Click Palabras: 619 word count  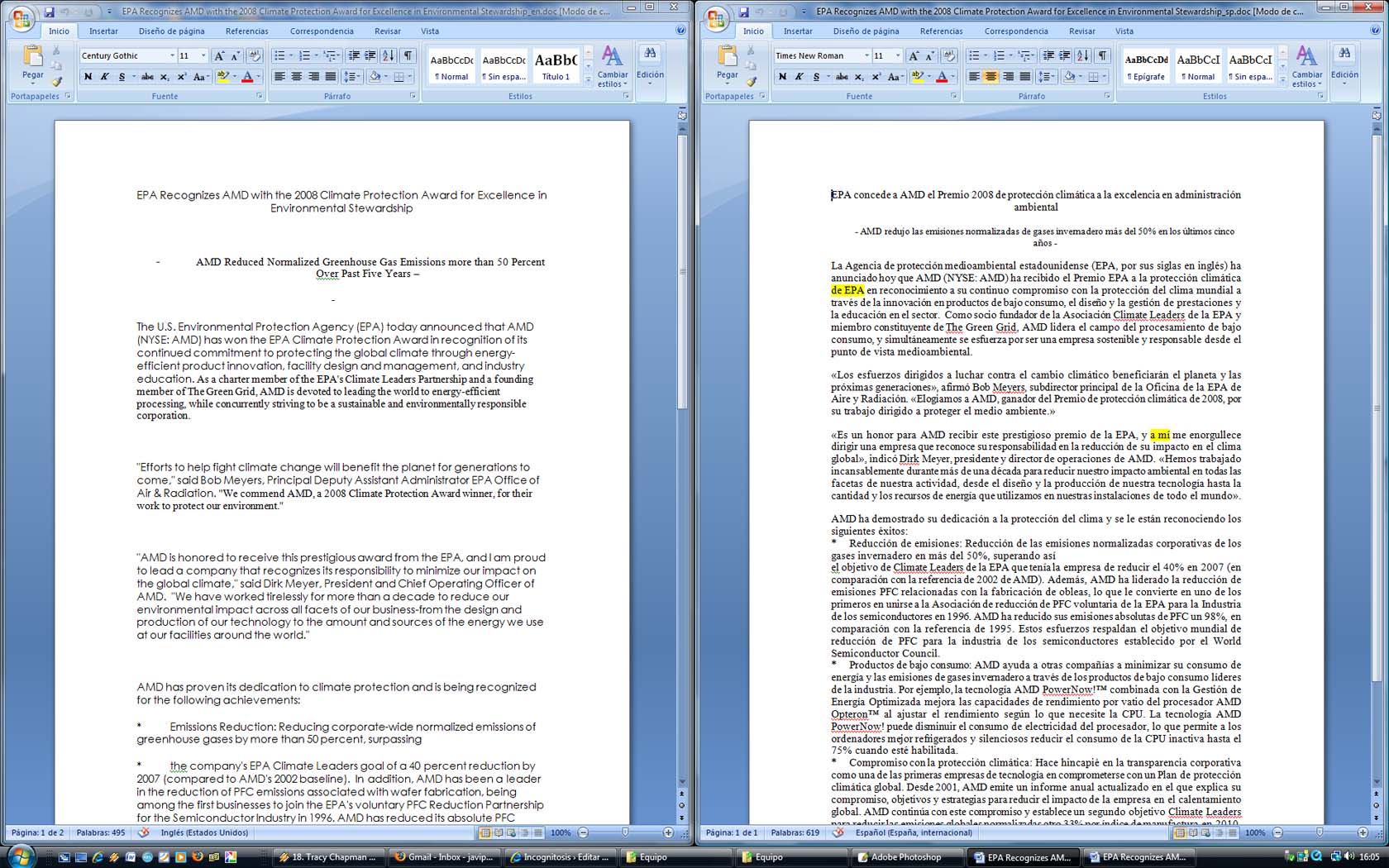pos(795,832)
